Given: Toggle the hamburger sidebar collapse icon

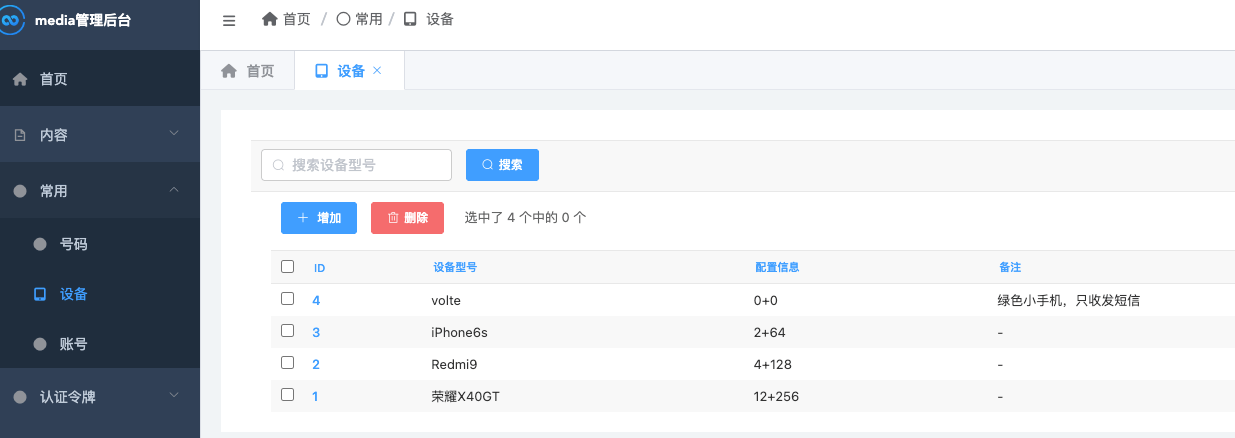Looking at the screenshot, I should point(229,20).
